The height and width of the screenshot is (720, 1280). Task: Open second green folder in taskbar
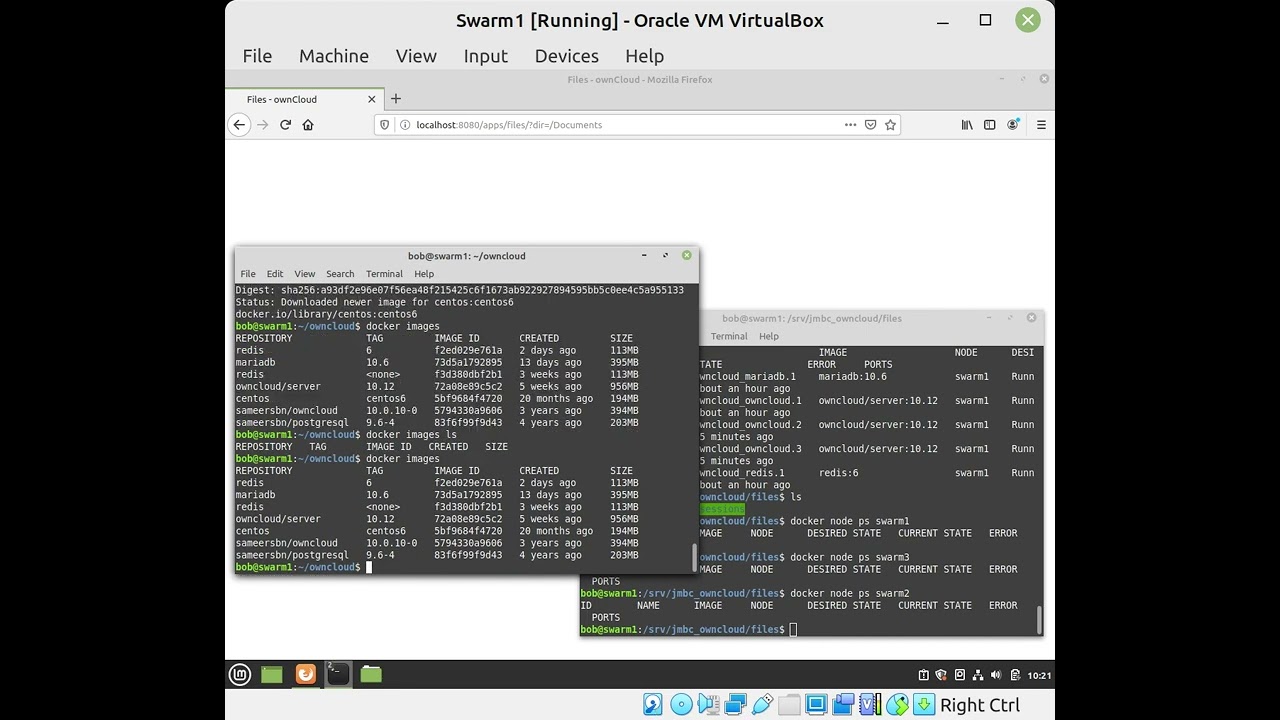tap(371, 675)
